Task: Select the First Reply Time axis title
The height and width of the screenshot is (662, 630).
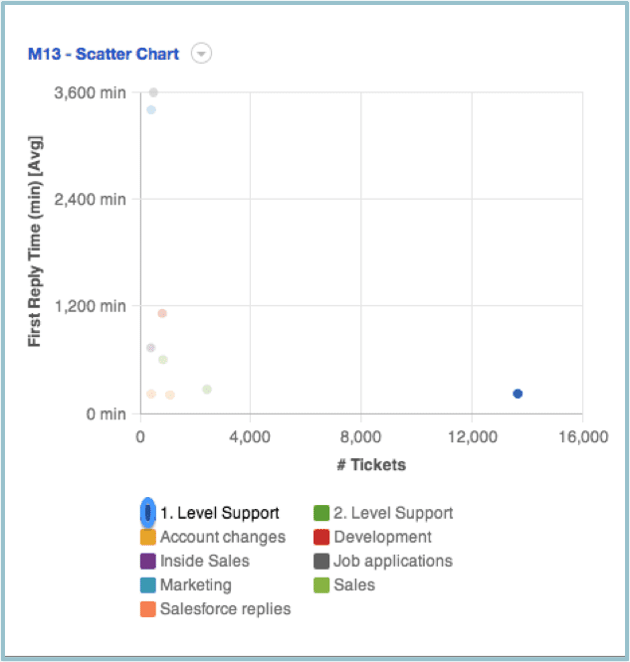Action: [x=35, y=241]
